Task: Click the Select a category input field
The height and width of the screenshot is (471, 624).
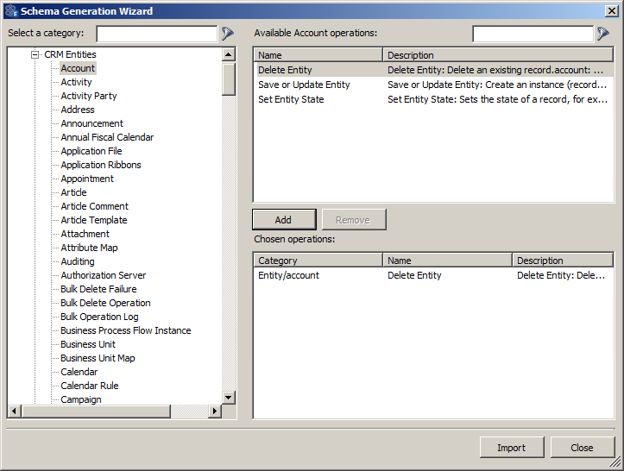Action: [156, 33]
